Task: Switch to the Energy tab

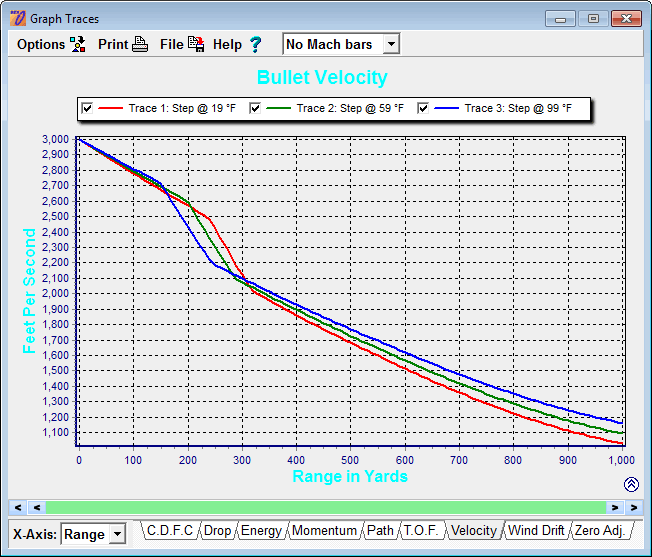Action: pos(261,530)
